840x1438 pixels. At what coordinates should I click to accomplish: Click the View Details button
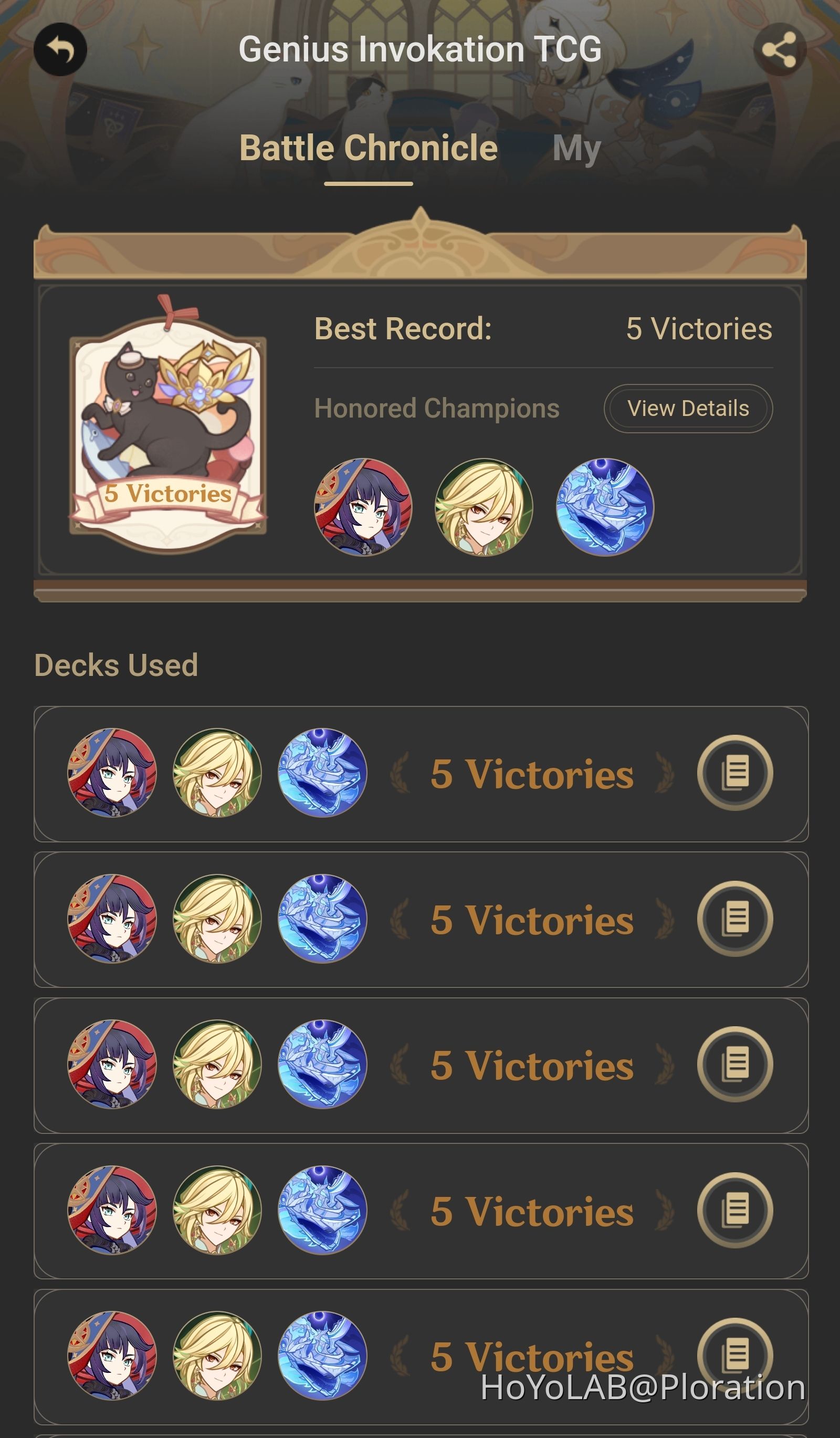[x=688, y=409]
